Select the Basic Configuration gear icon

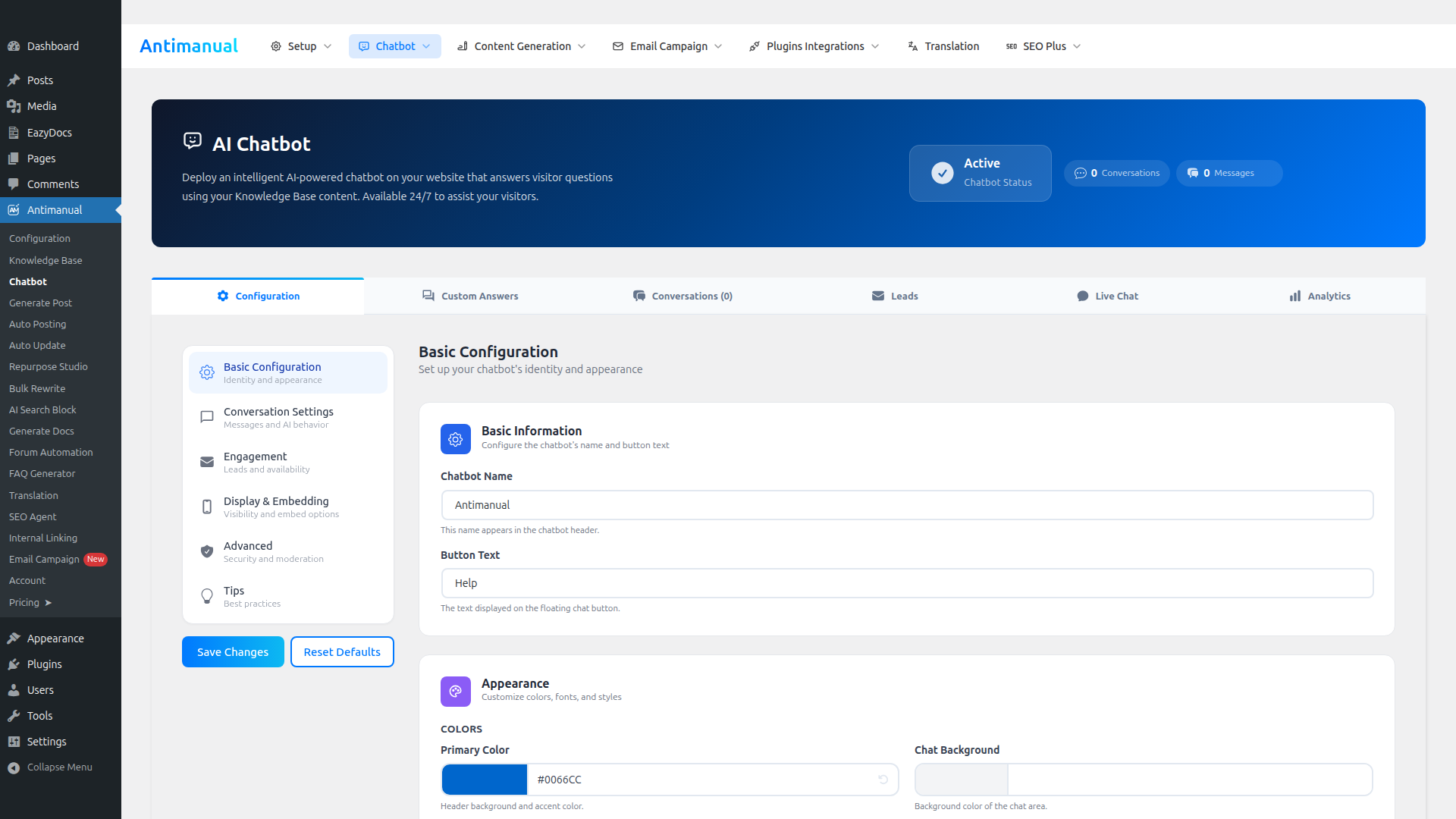click(206, 372)
